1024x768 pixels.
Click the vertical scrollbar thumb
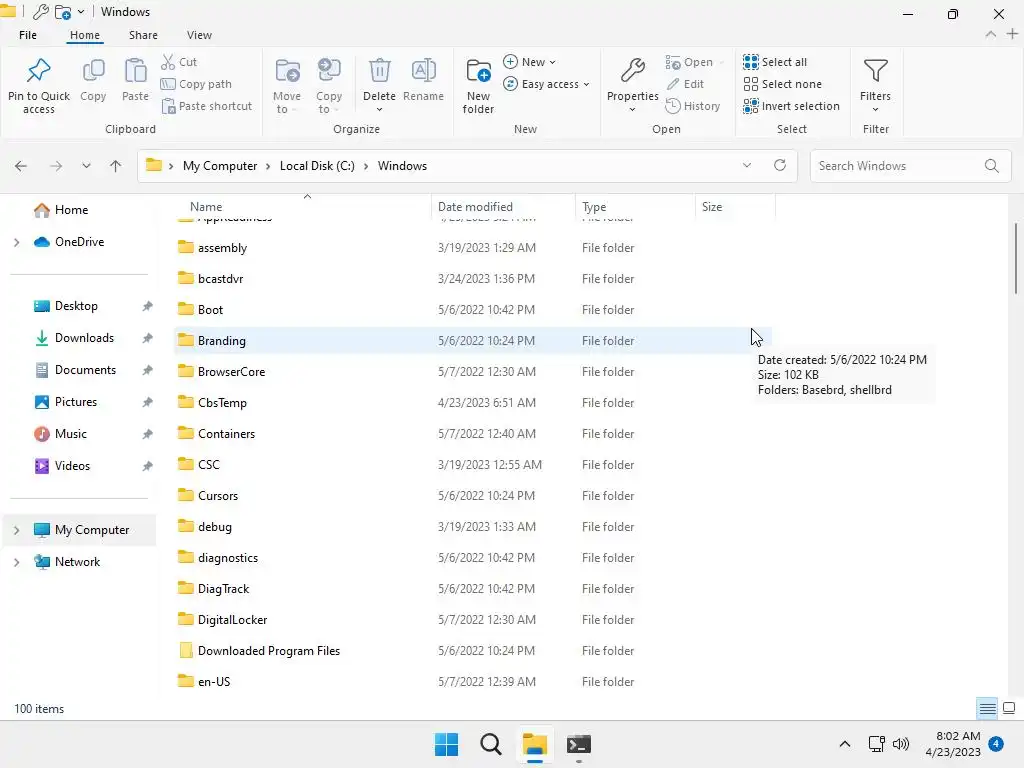[x=1016, y=259]
